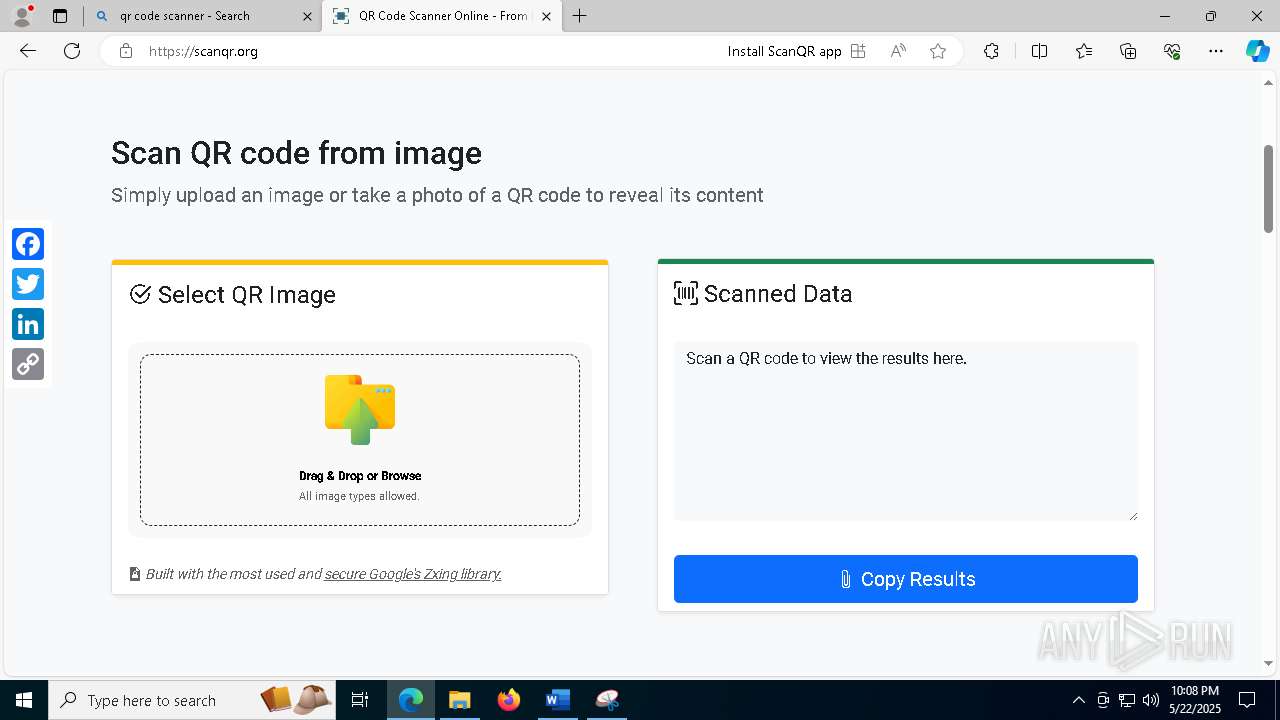The image size is (1280, 720).
Task: Open network status tray icon
Action: click(x=1127, y=700)
